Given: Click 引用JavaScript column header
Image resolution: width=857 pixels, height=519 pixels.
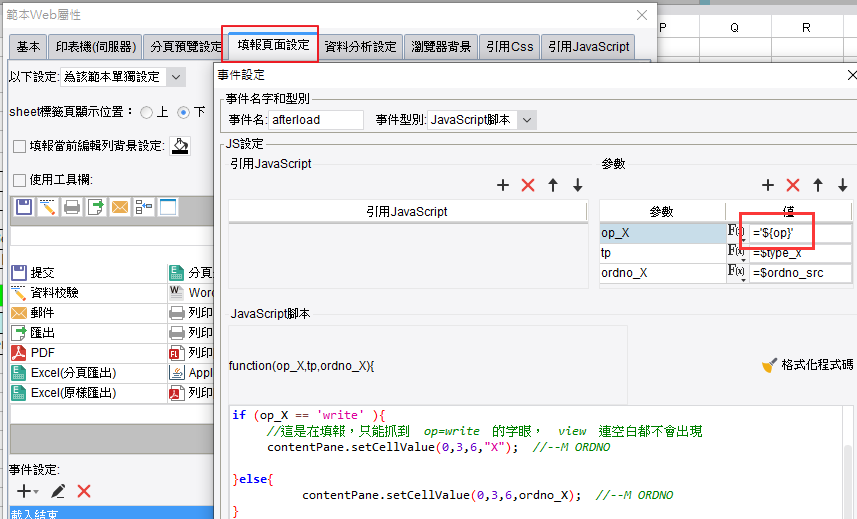Looking at the screenshot, I should click(407, 211).
